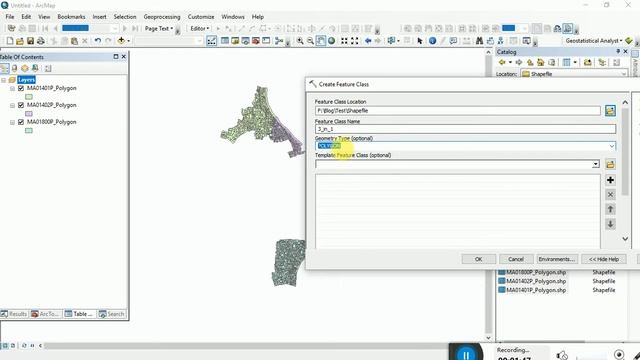Open the Find binoculars tool
Screen dimensions: 640x360
[x=480, y=41]
